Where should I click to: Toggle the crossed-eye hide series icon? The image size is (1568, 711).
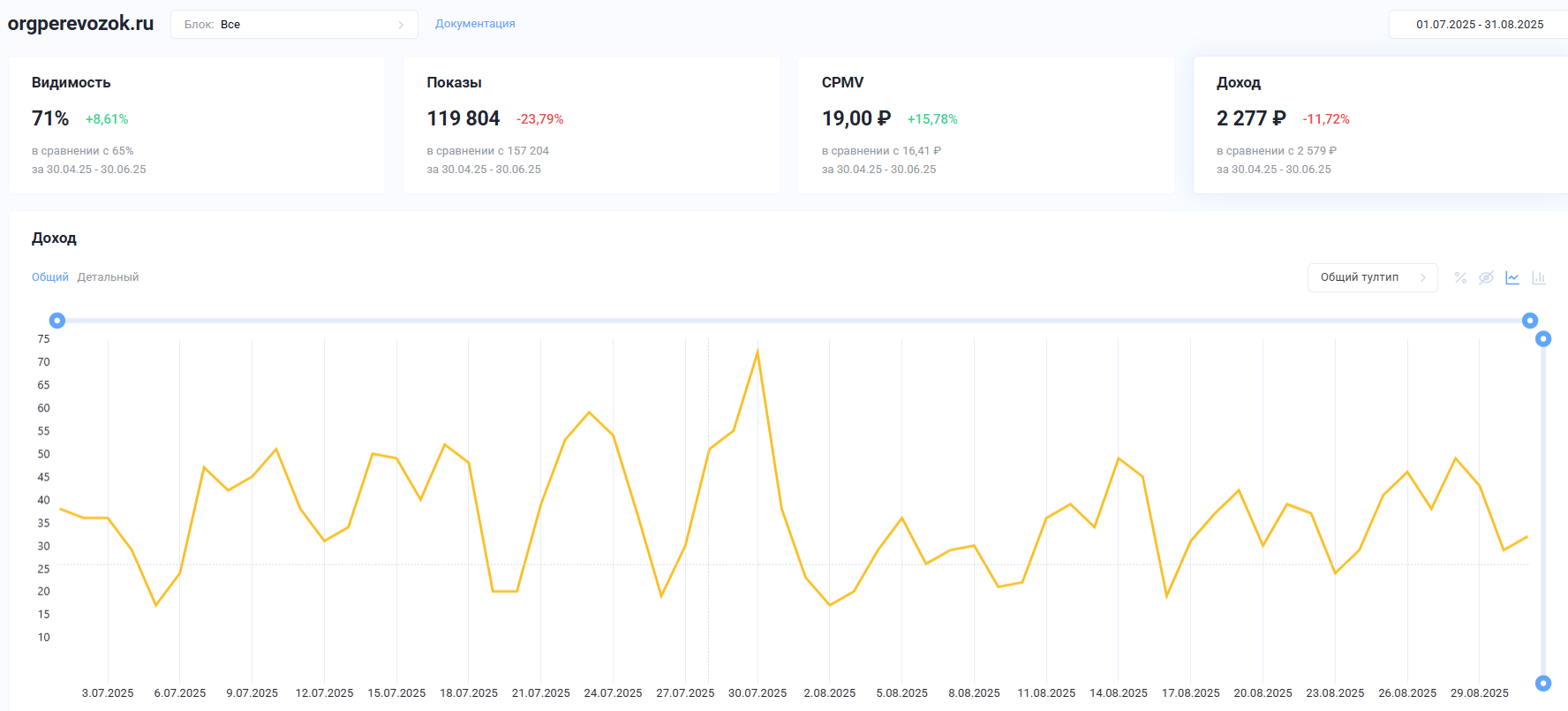click(1486, 278)
